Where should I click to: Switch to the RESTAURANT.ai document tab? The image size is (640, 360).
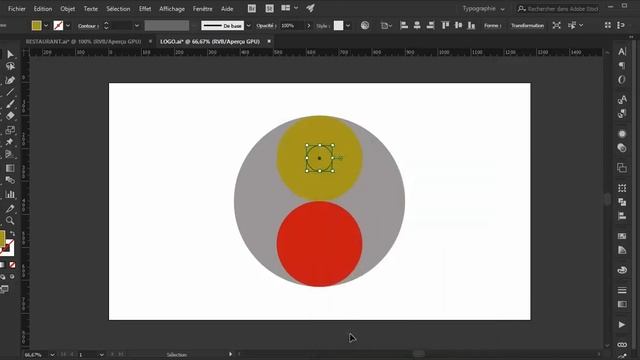pos(83,42)
